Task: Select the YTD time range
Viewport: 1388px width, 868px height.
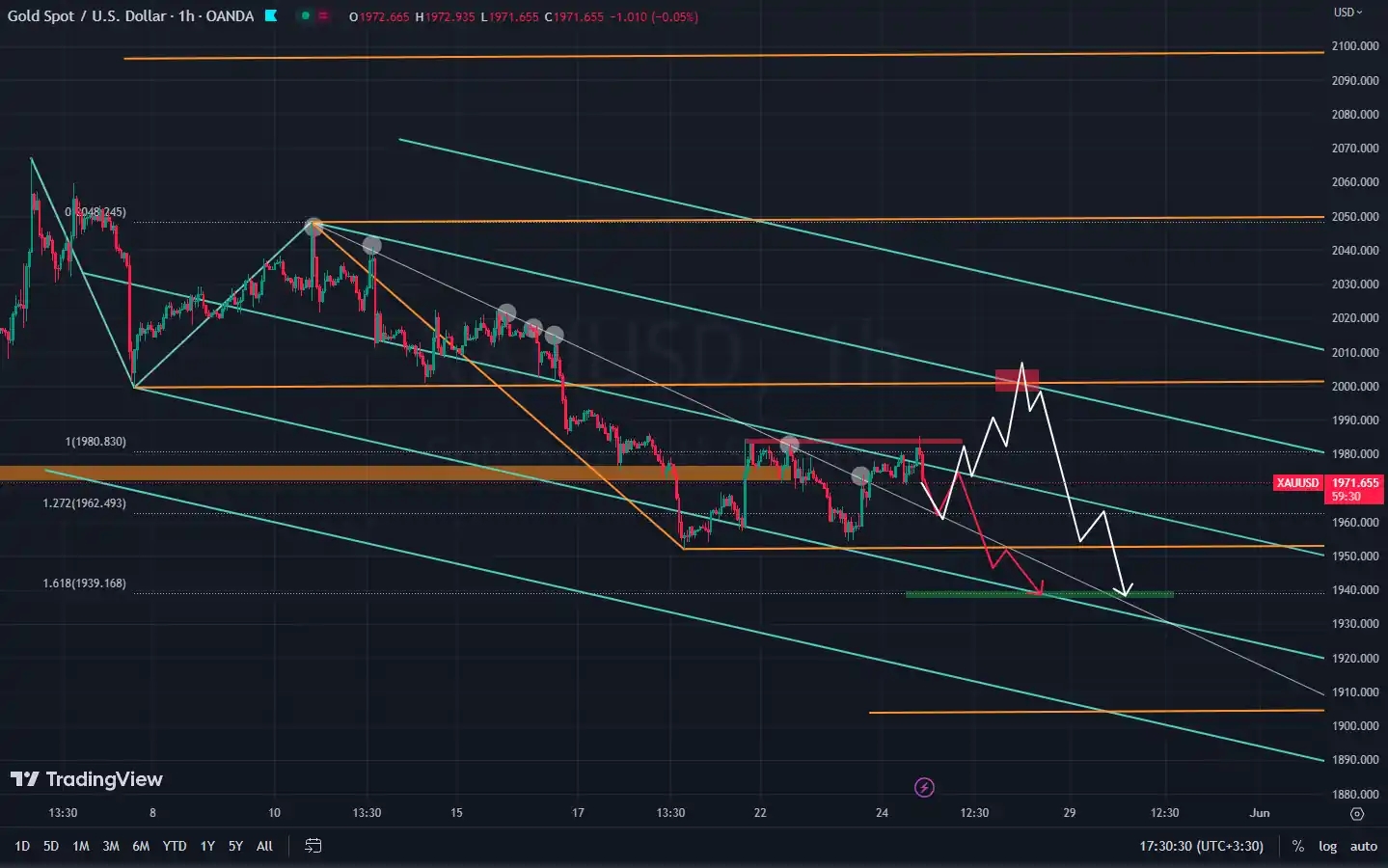Action: [x=175, y=846]
